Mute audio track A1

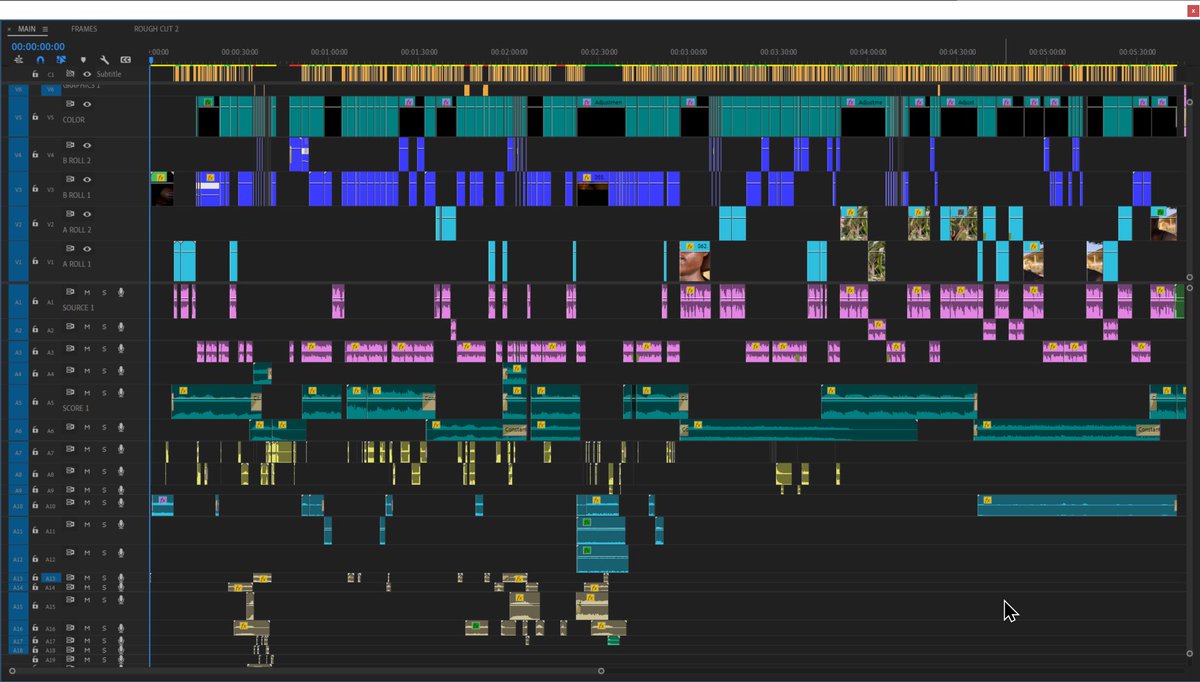tap(88, 291)
